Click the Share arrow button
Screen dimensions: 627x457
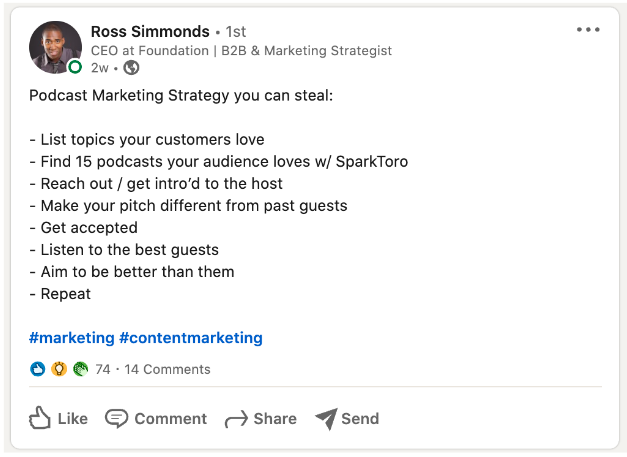tap(260, 418)
